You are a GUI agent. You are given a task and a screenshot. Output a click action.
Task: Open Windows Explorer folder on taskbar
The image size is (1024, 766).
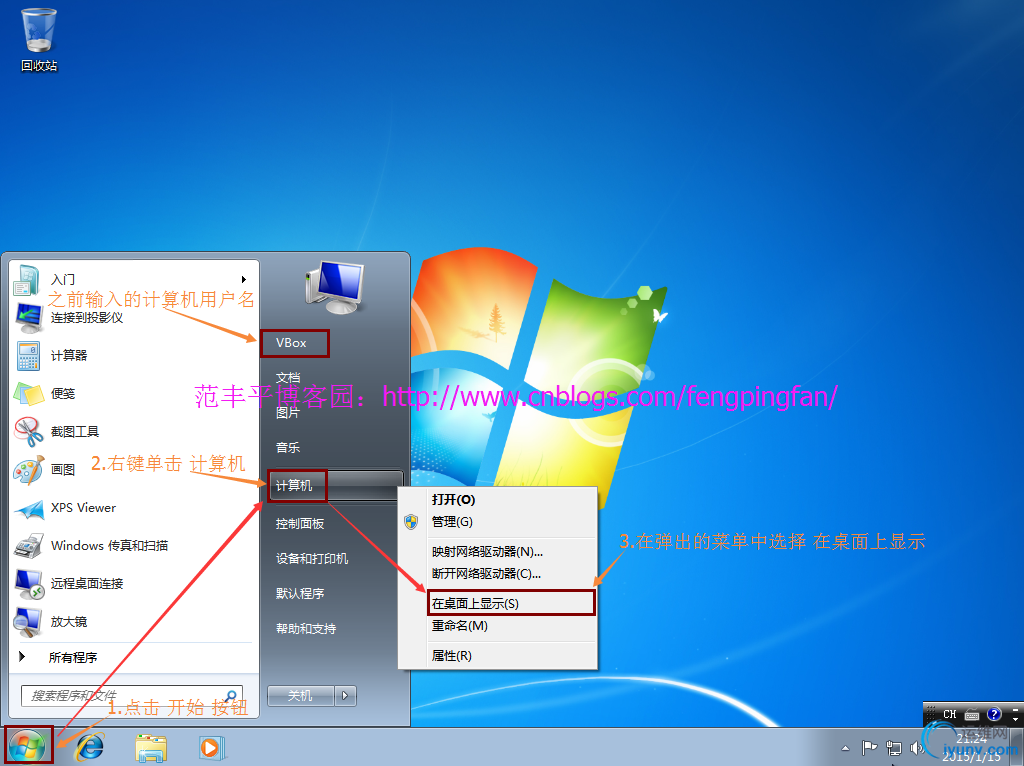click(x=151, y=747)
